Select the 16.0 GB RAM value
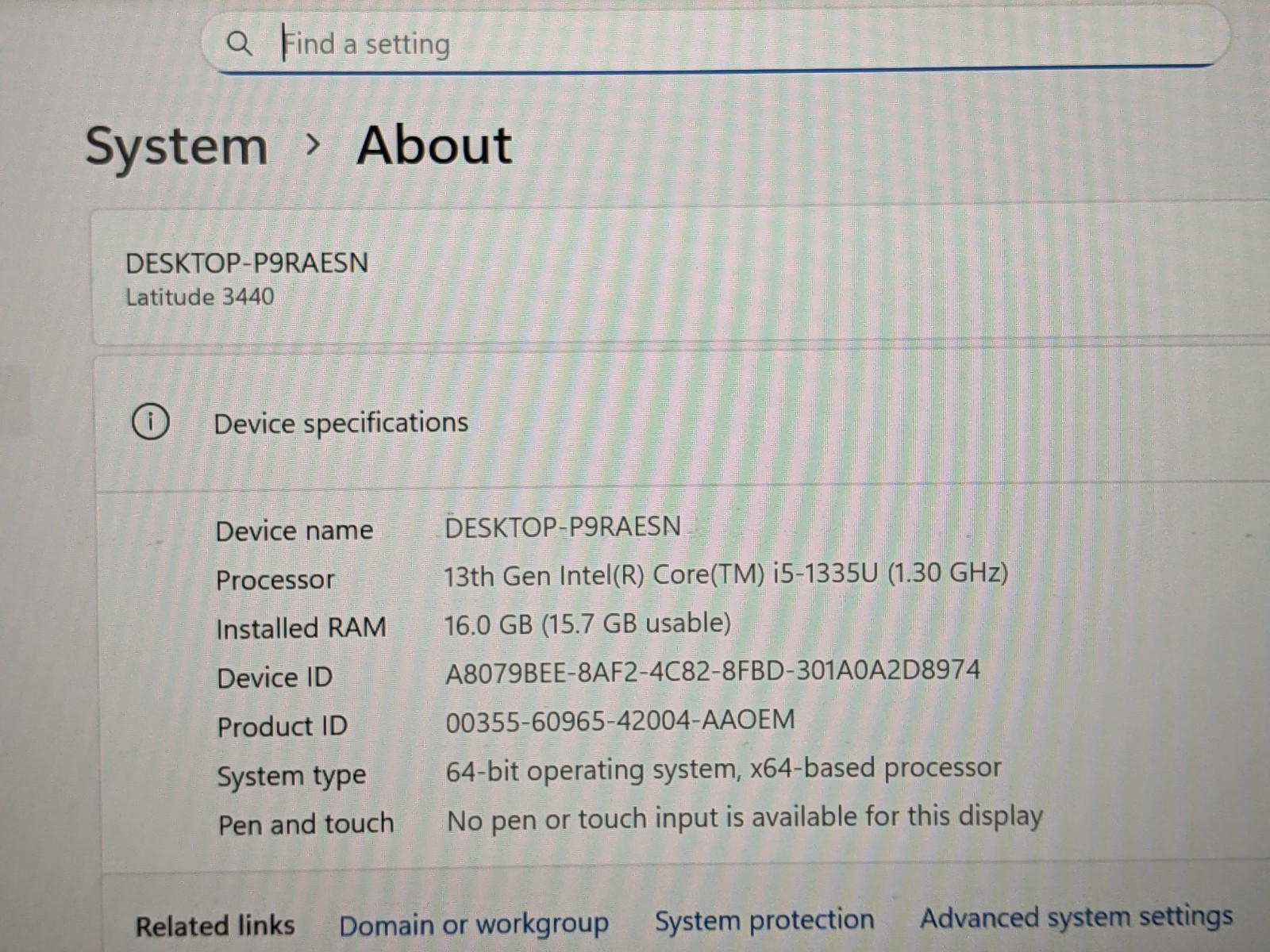 pyautogui.click(x=587, y=624)
